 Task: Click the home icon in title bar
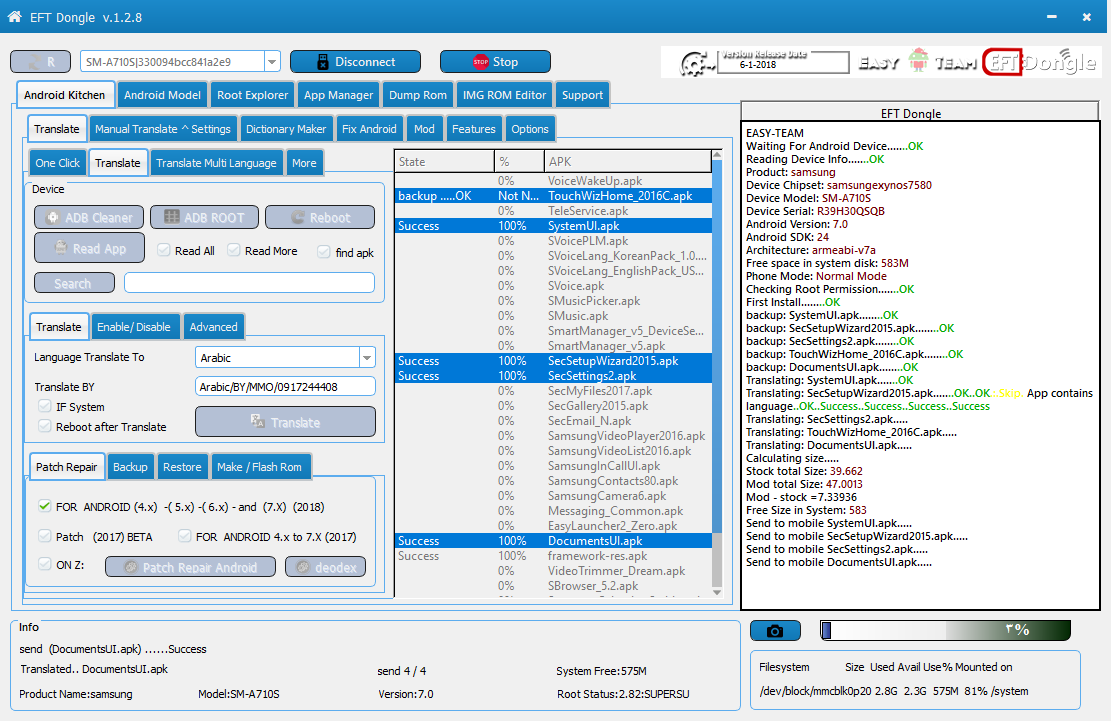[x=14, y=16]
